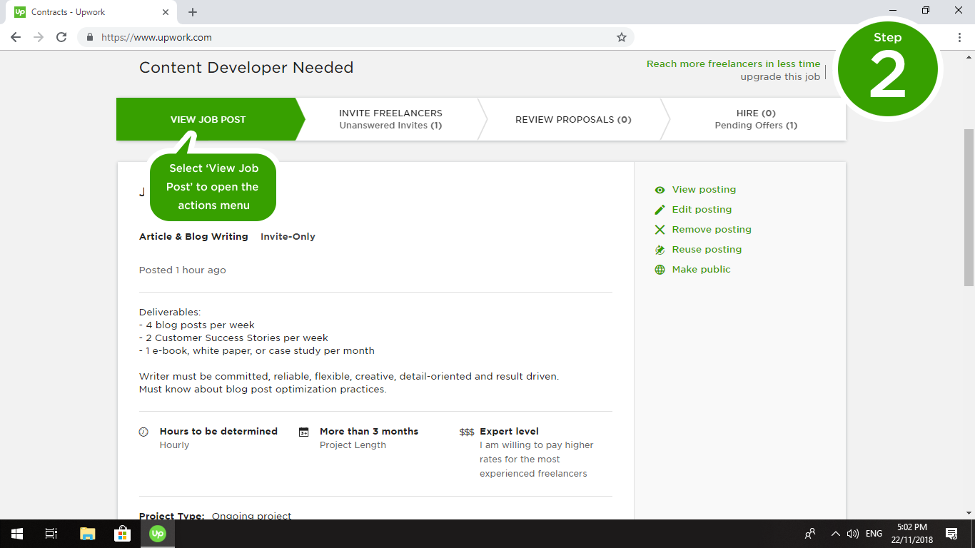Click the upgrade this job link
Image resolution: width=977 pixels, height=550 pixels.
pos(780,77)
